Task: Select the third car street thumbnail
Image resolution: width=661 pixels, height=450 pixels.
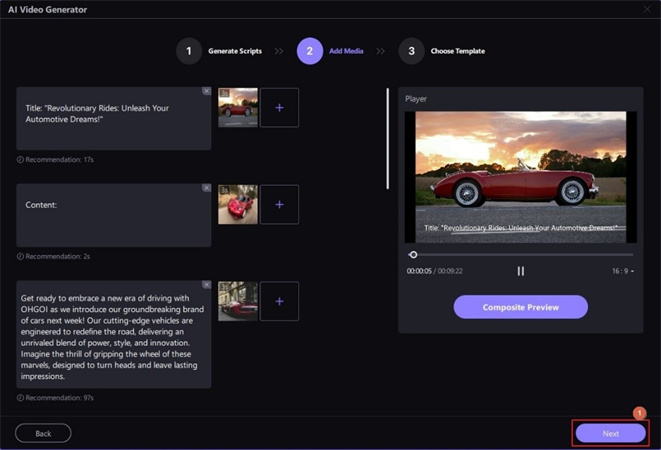Action: point(238,301)
